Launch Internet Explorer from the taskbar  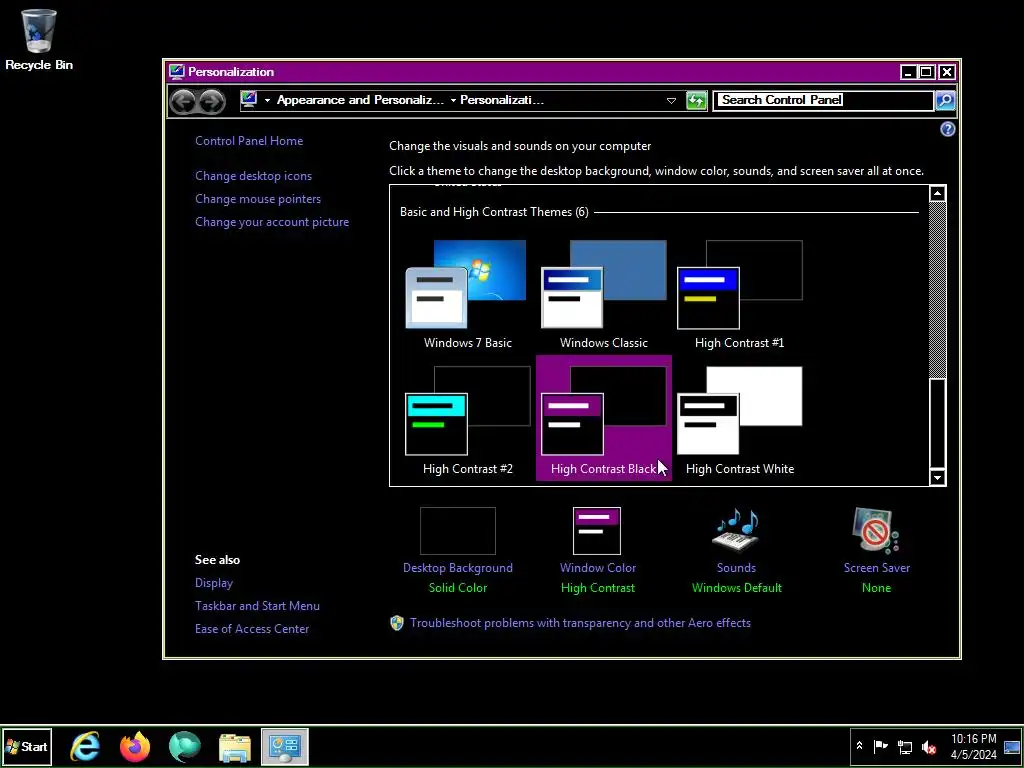pyautogui.click(x=85, y=746)
